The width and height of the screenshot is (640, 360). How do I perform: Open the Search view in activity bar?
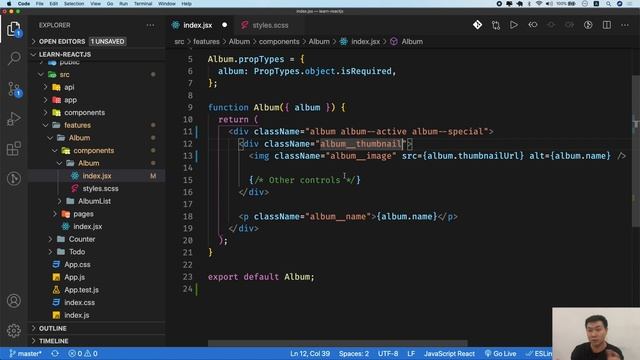pyautogui.click(x=14, y=58)
